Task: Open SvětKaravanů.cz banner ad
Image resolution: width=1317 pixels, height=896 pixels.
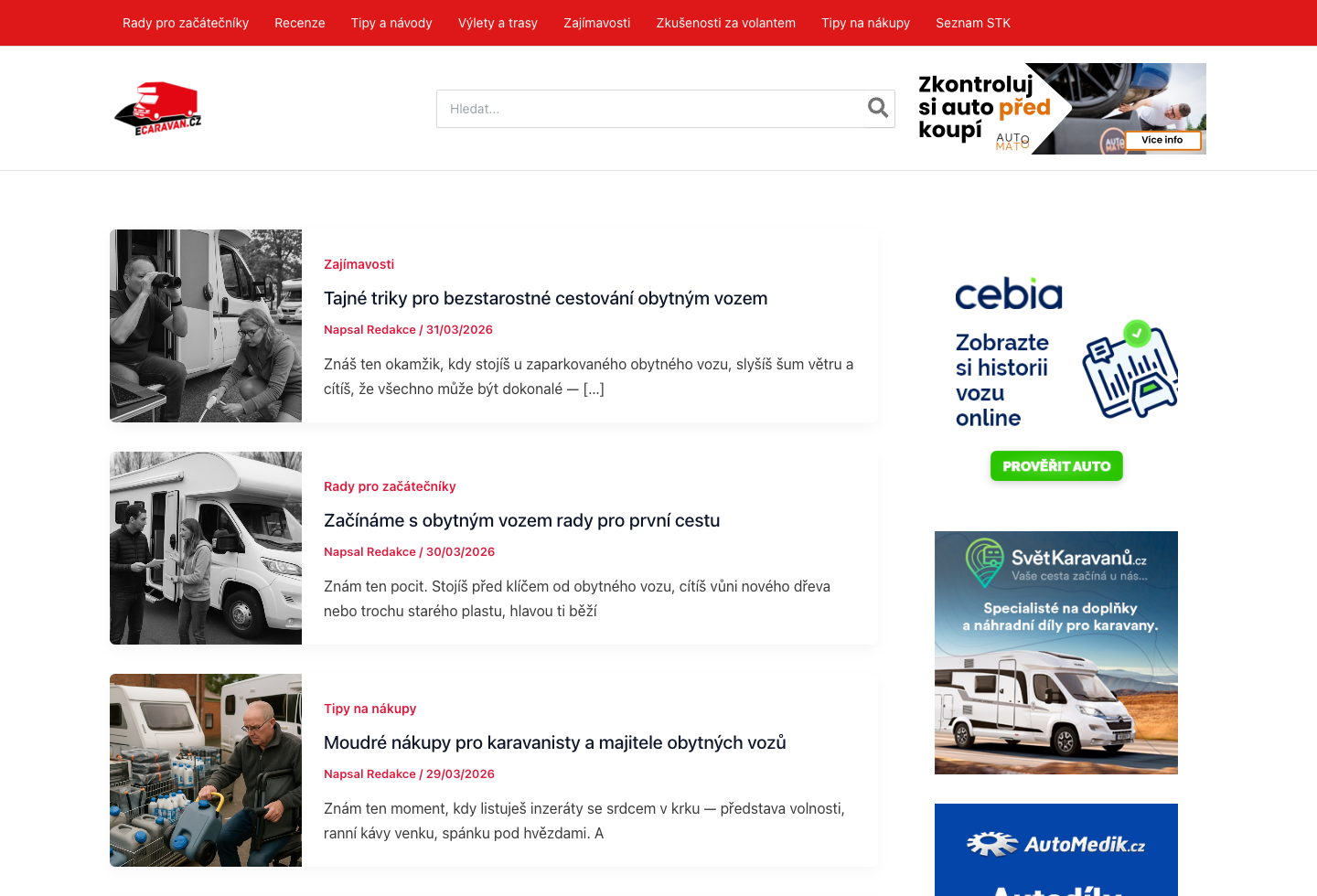Action: click(x=1056, y=653)
